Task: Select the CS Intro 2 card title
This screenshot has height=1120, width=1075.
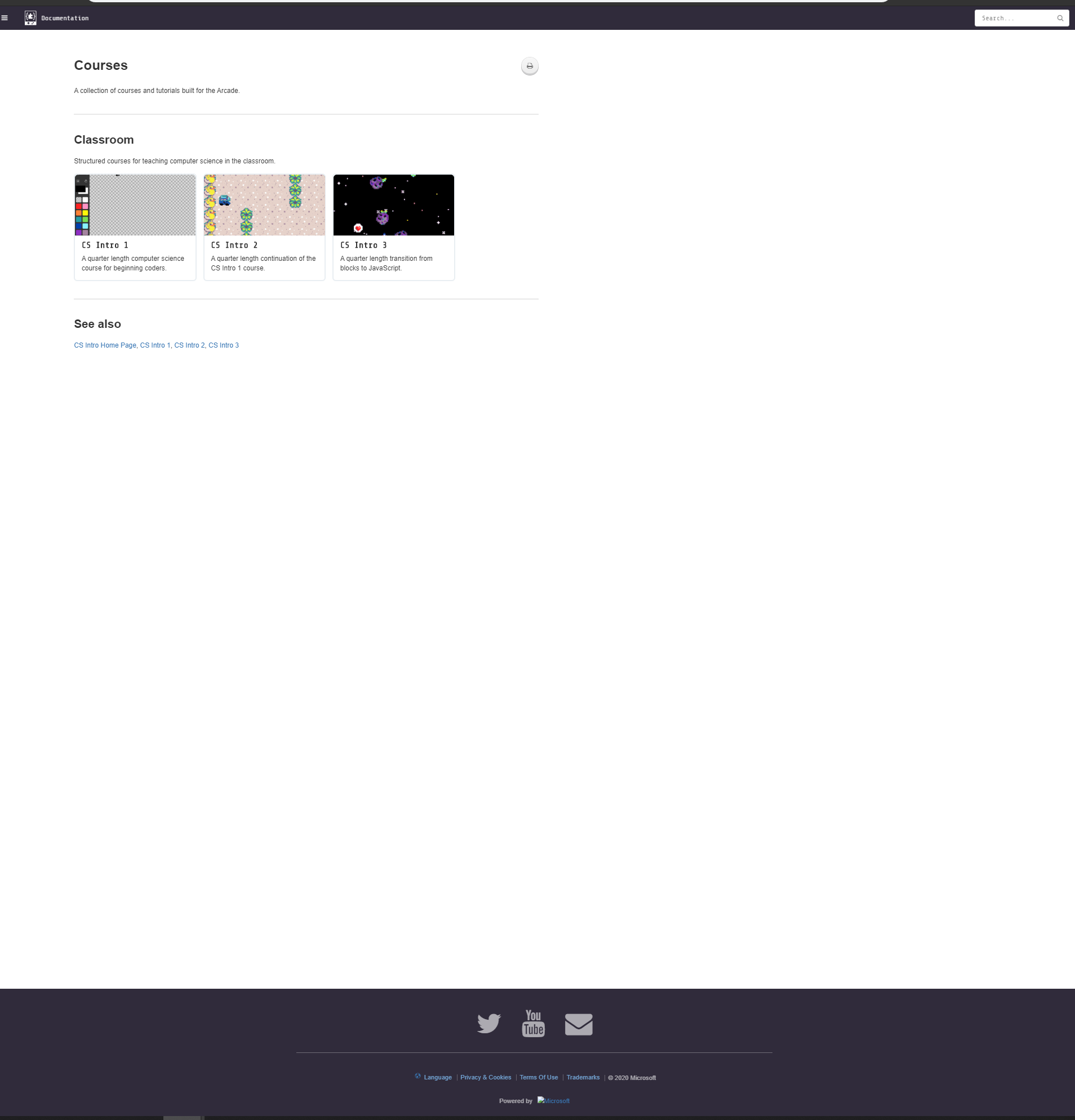Action: pyautogui.click(x=234, y=245)
